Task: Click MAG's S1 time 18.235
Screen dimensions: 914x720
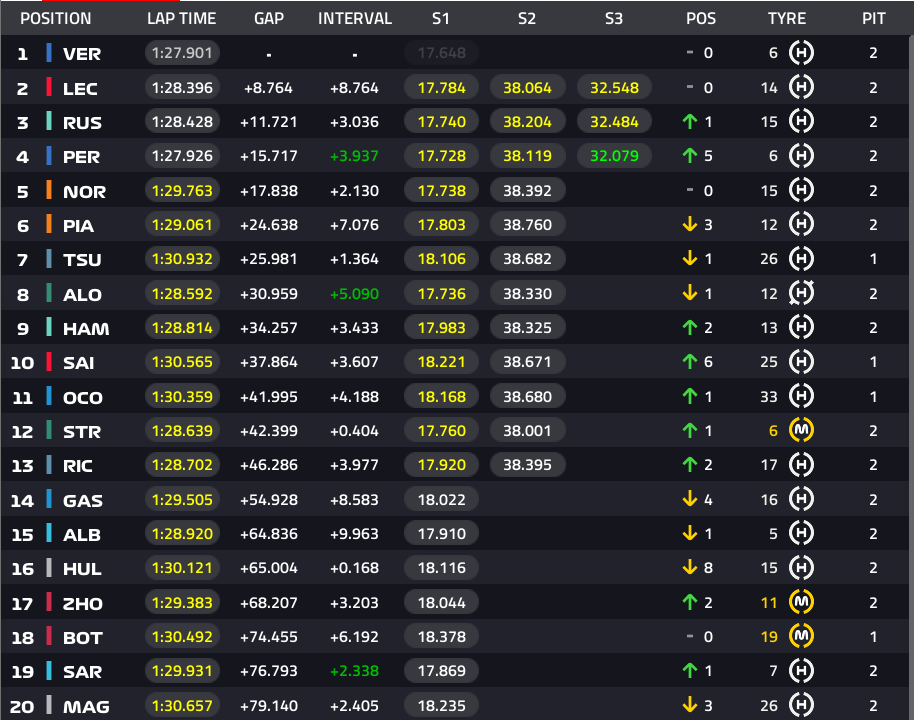Action: click(441, 705)
